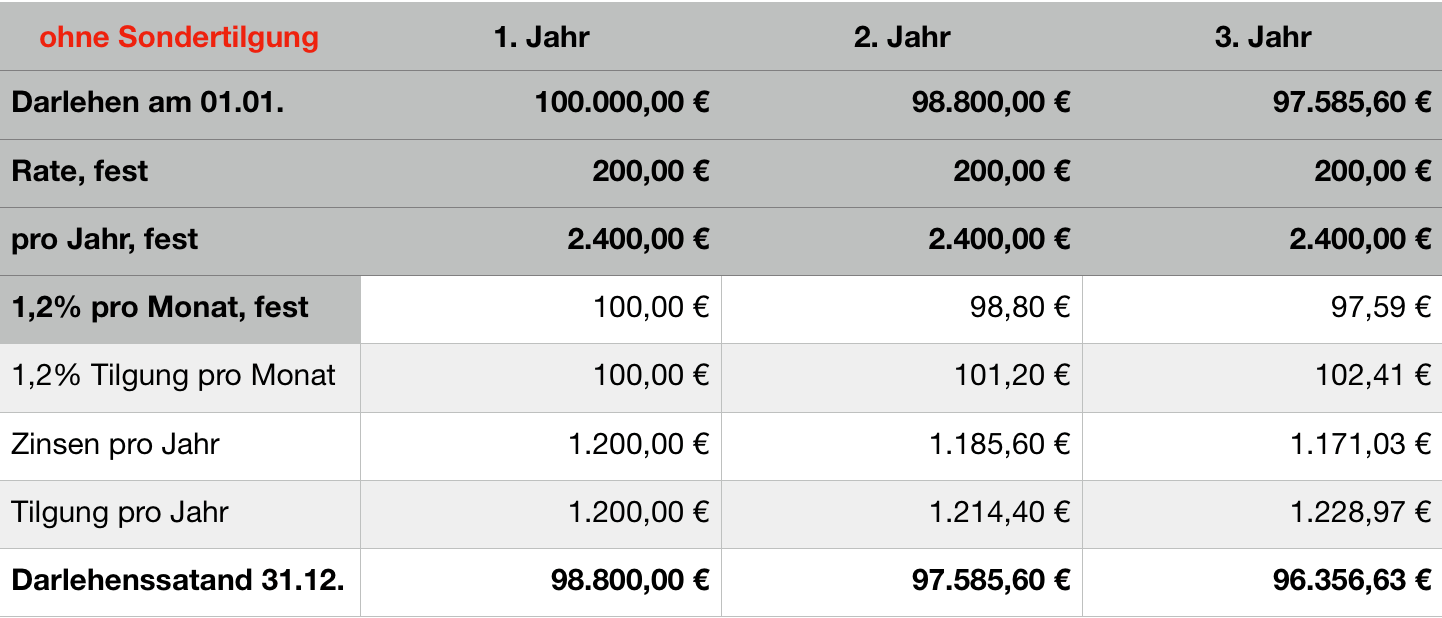Viewport: 1442px width, 618px height.
Task: Select the 1.185,60 € yearly interest cell
Action: (1000, 443)
